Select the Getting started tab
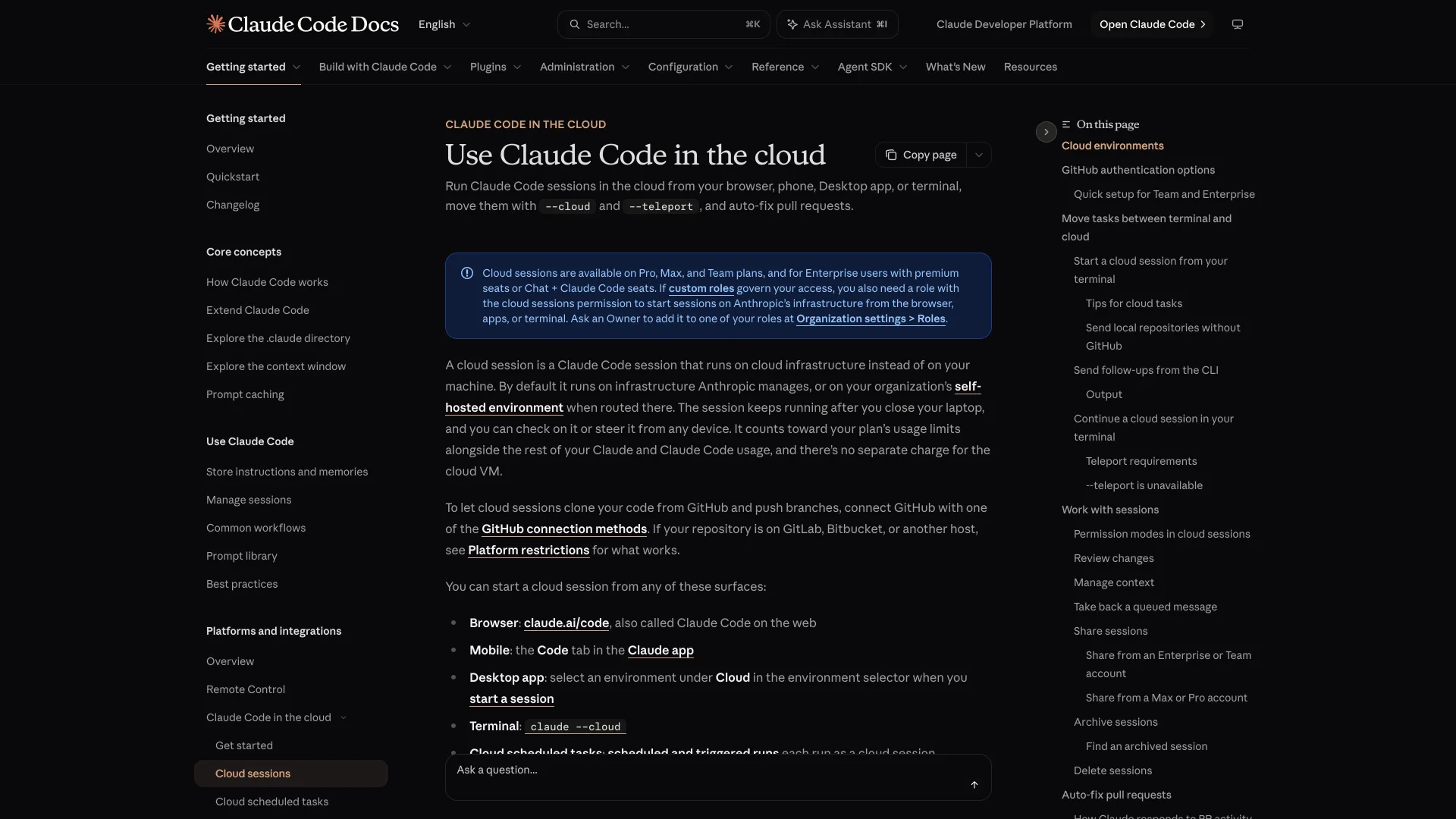The image size is (1456, 819). pos(253,67)
